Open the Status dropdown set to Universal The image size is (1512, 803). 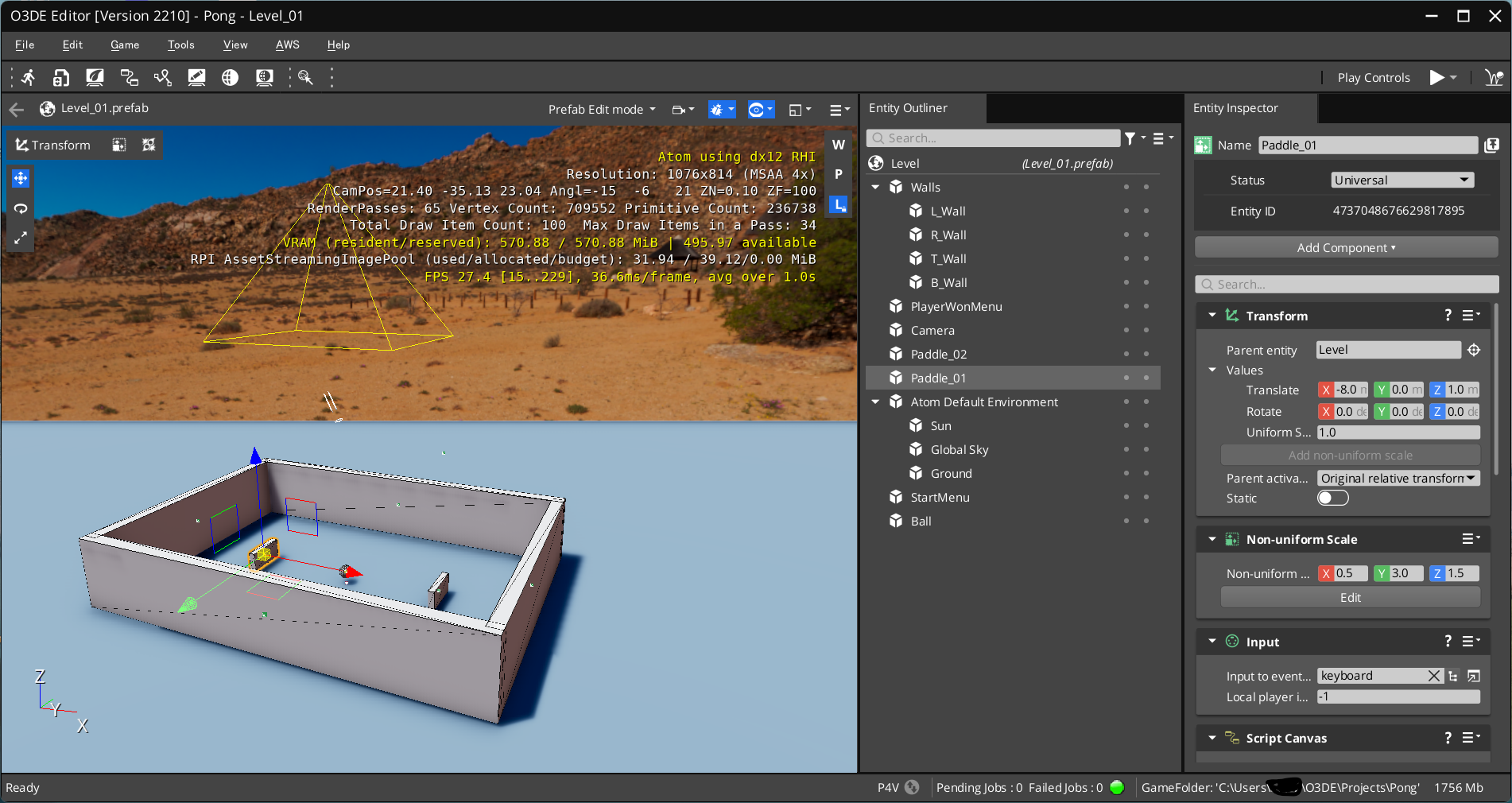click(1402, 180)
